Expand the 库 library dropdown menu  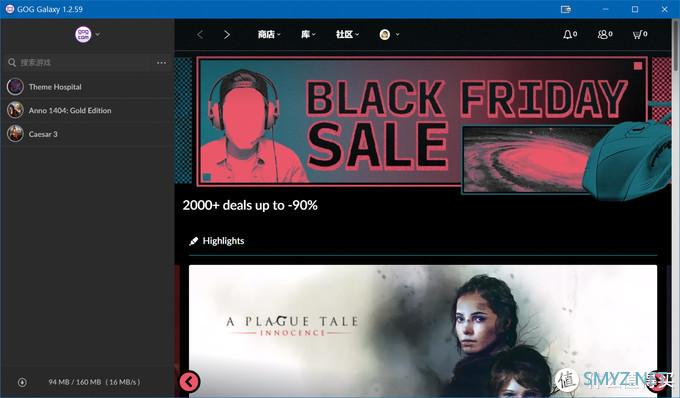[308, 34]
